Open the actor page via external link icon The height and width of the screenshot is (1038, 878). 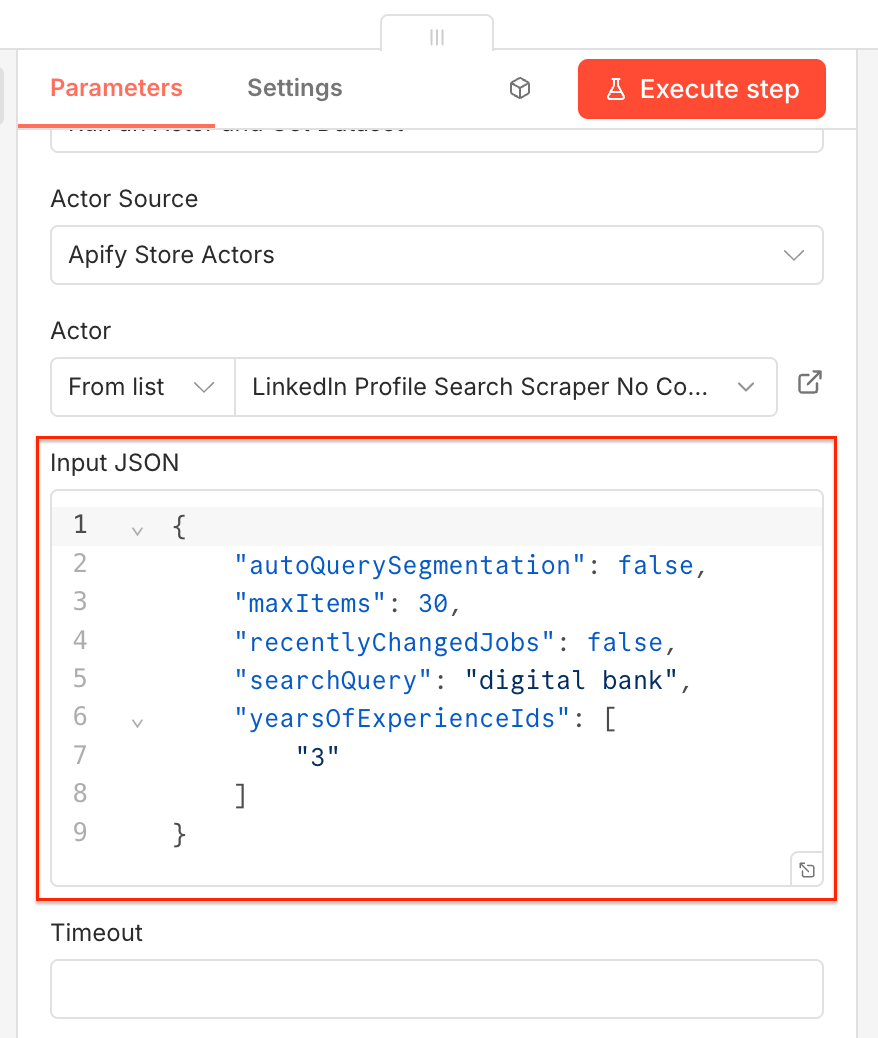[x=810, y=382]
